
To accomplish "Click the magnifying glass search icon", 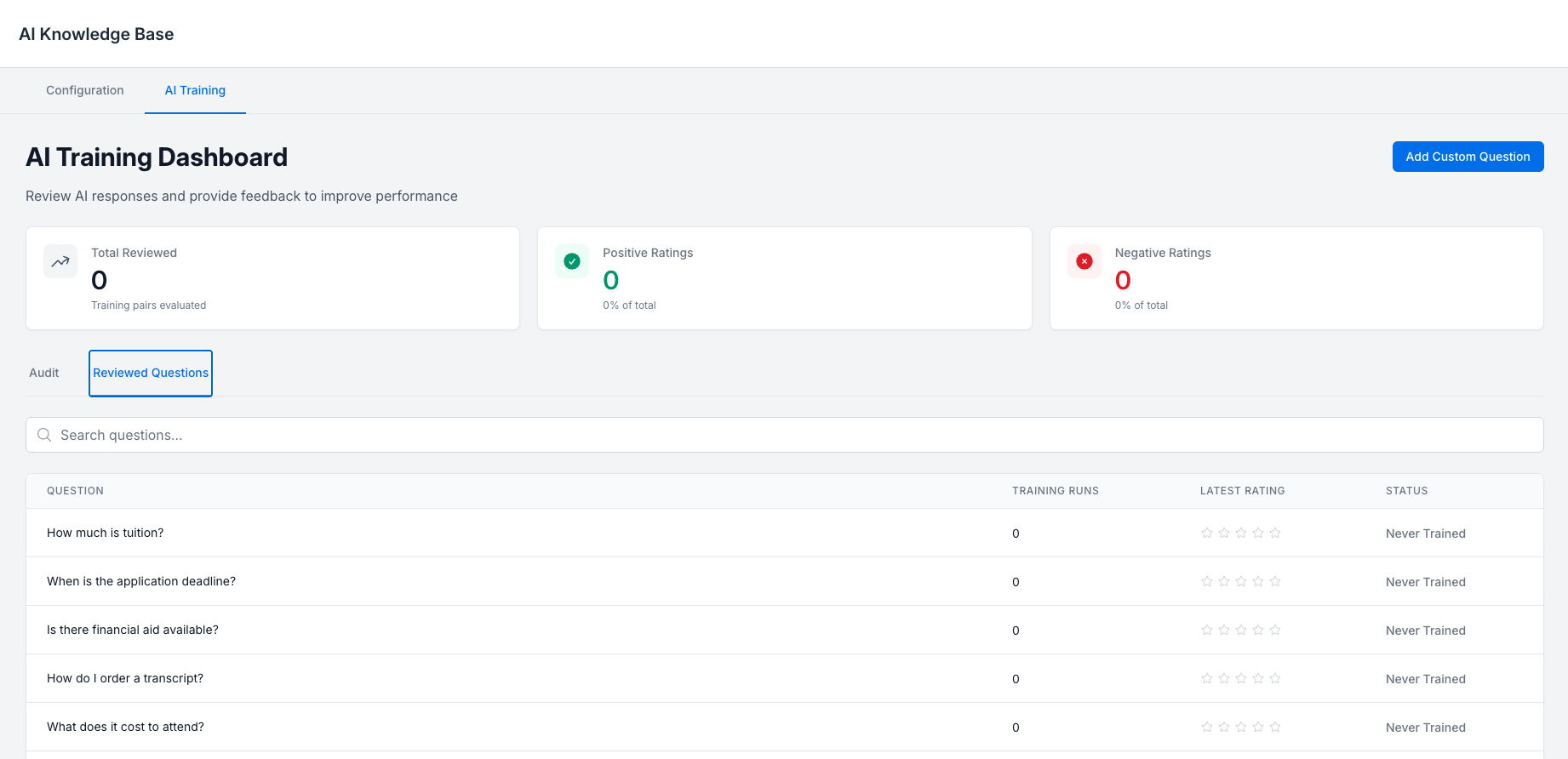I will pyautogui.click(x=44, y=435).
